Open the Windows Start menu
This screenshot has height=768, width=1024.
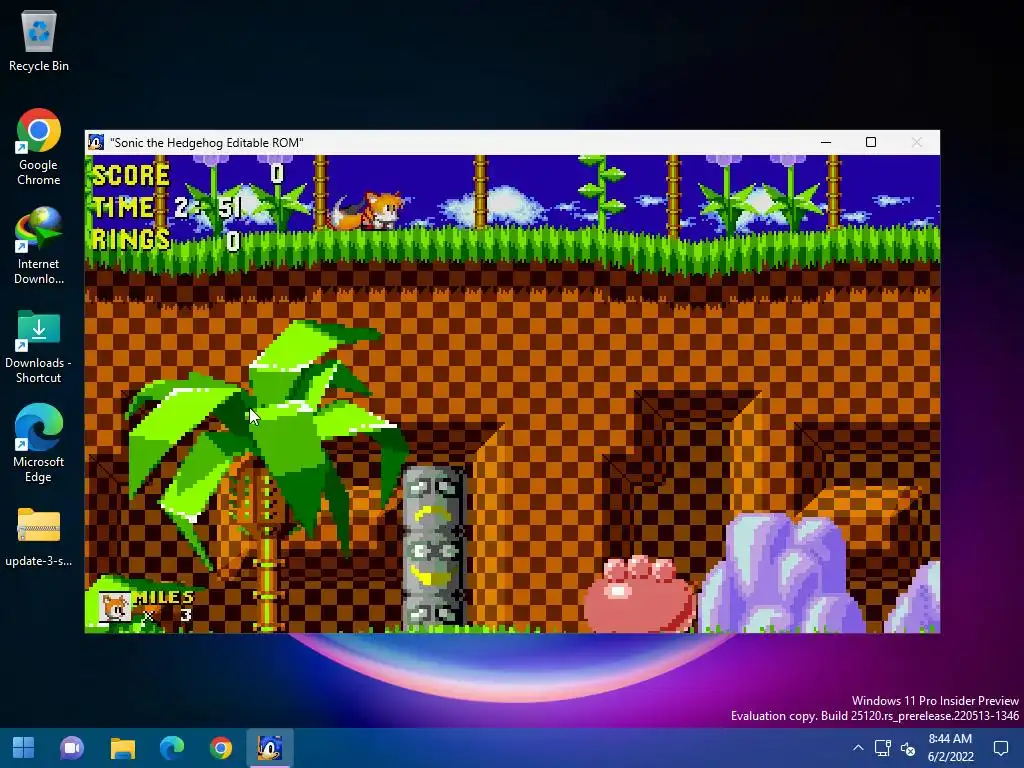[x=24, y=748]
